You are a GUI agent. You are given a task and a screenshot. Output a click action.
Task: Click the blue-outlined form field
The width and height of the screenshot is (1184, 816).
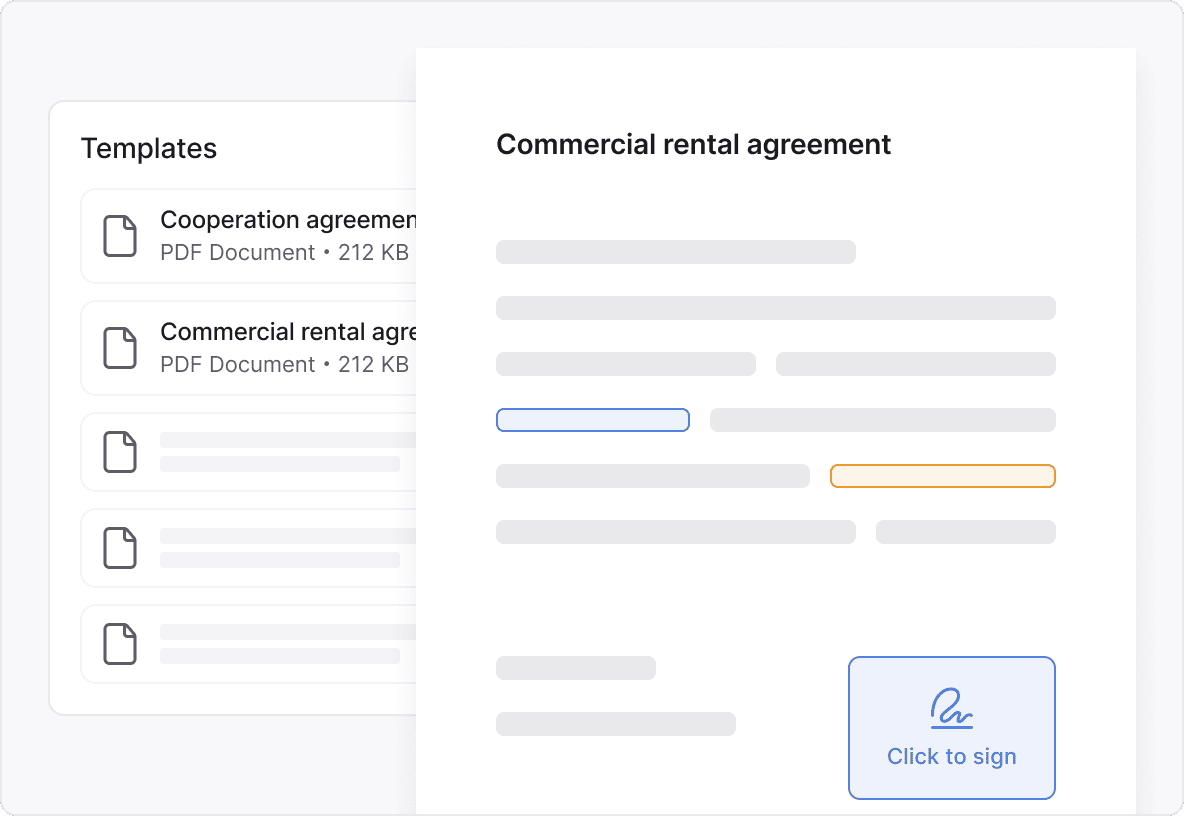[592, 420]
